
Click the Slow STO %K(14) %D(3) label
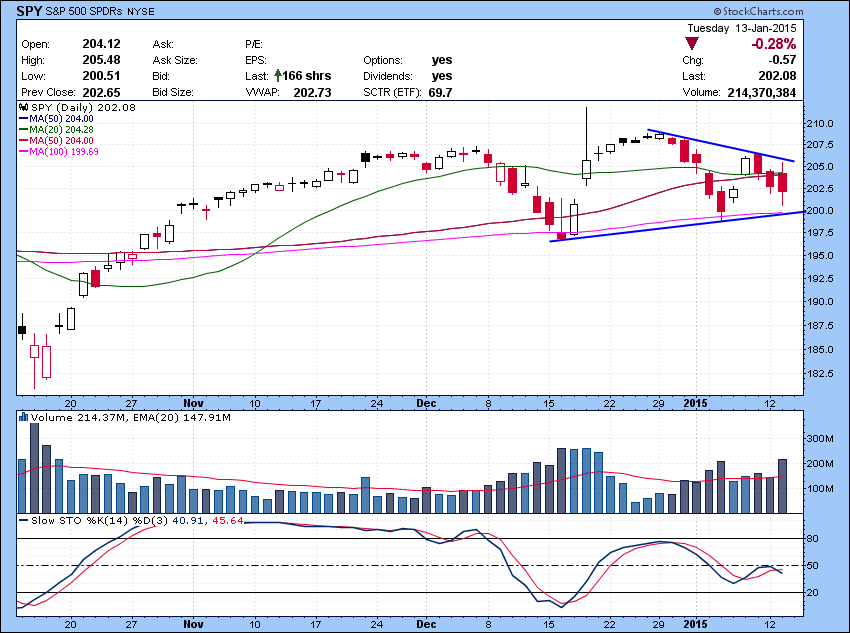tap(99, 520)
